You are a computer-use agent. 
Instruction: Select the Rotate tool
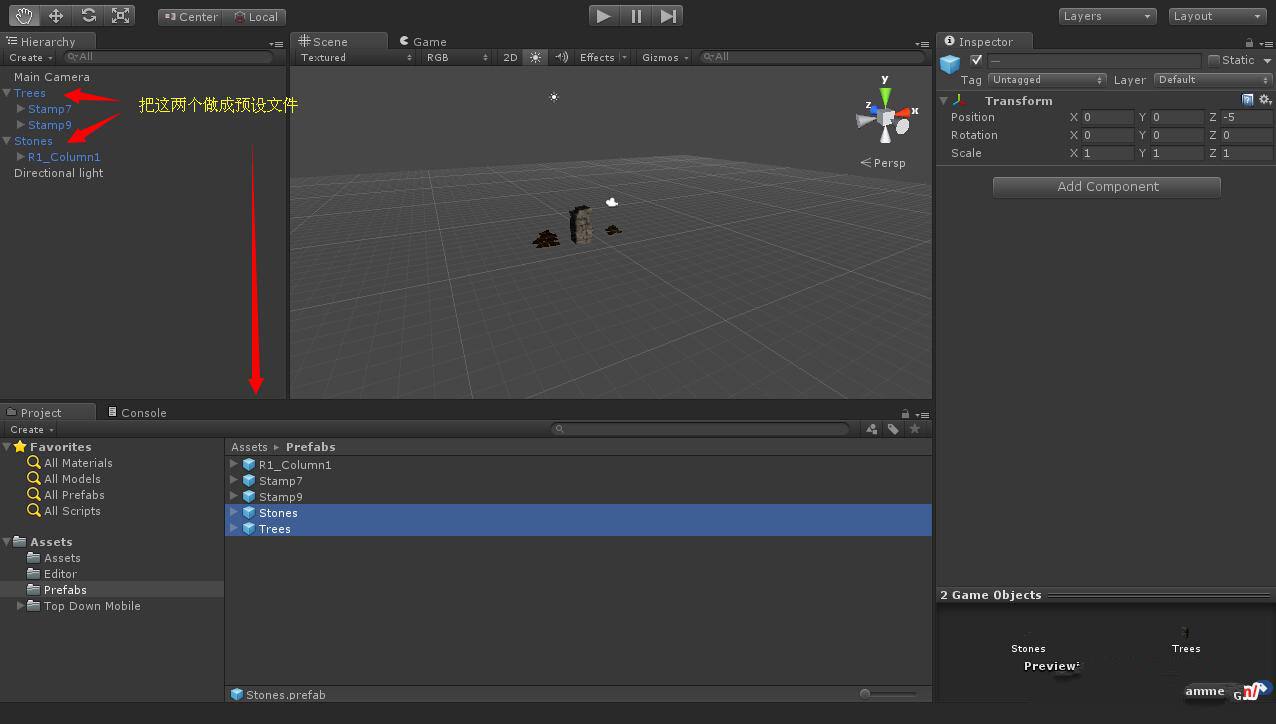point(89,16)
